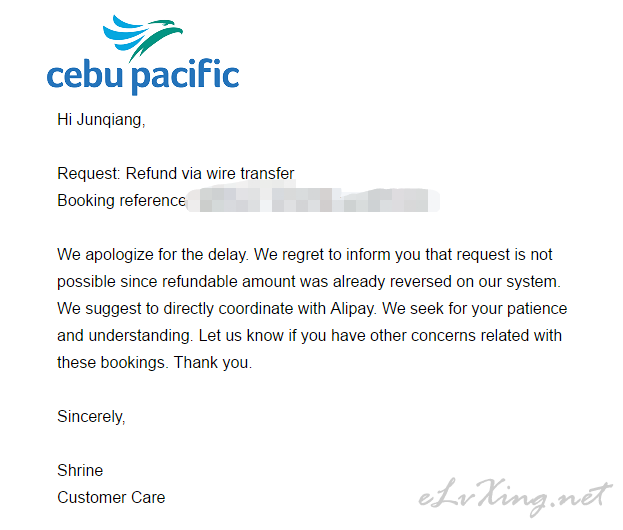Viewport: 623px width, 530px height.
Task: Click 'We apologize for the delay' sentence
Action: point(153,255)
